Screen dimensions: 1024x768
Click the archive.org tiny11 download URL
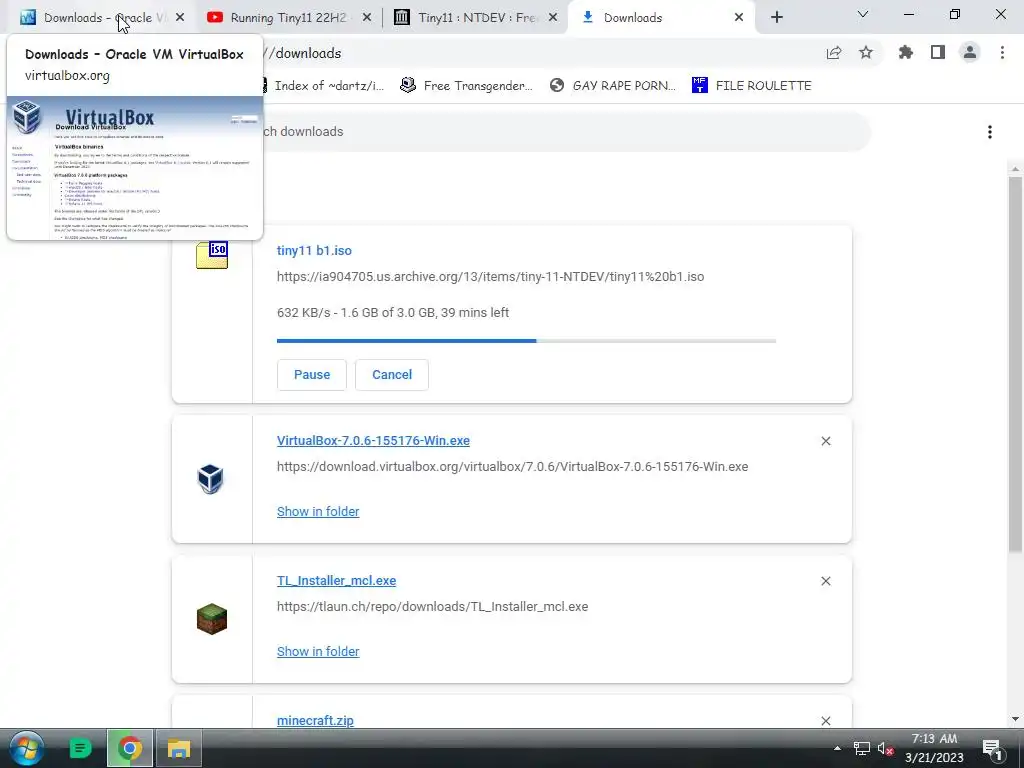click(x=490, y=277)
